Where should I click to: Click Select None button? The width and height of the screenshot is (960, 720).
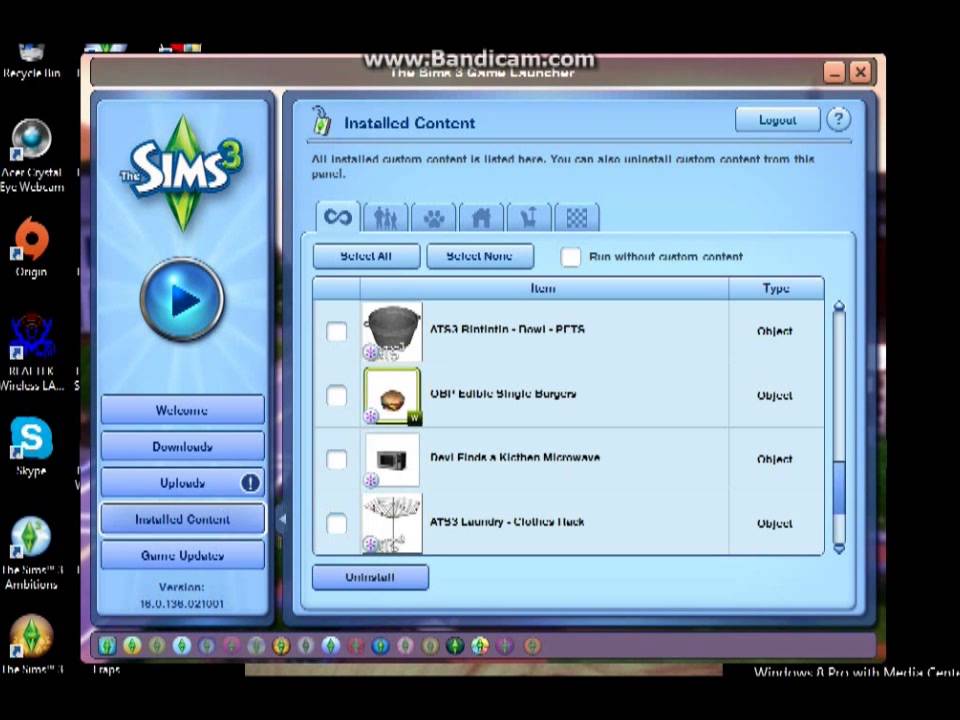click(x=479, y=257)
